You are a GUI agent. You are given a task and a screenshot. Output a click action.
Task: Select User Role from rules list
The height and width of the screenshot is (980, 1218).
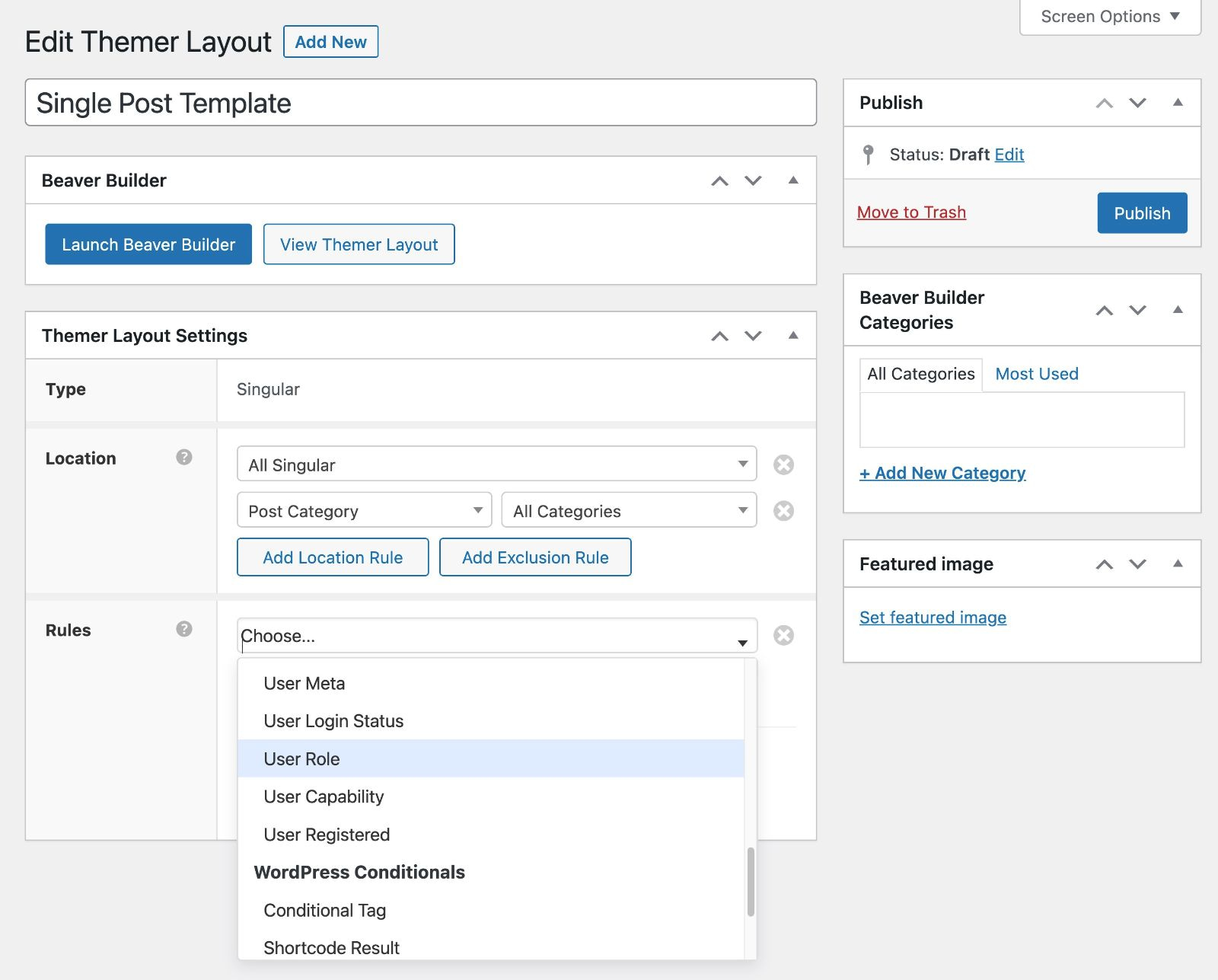coord(301,759)
